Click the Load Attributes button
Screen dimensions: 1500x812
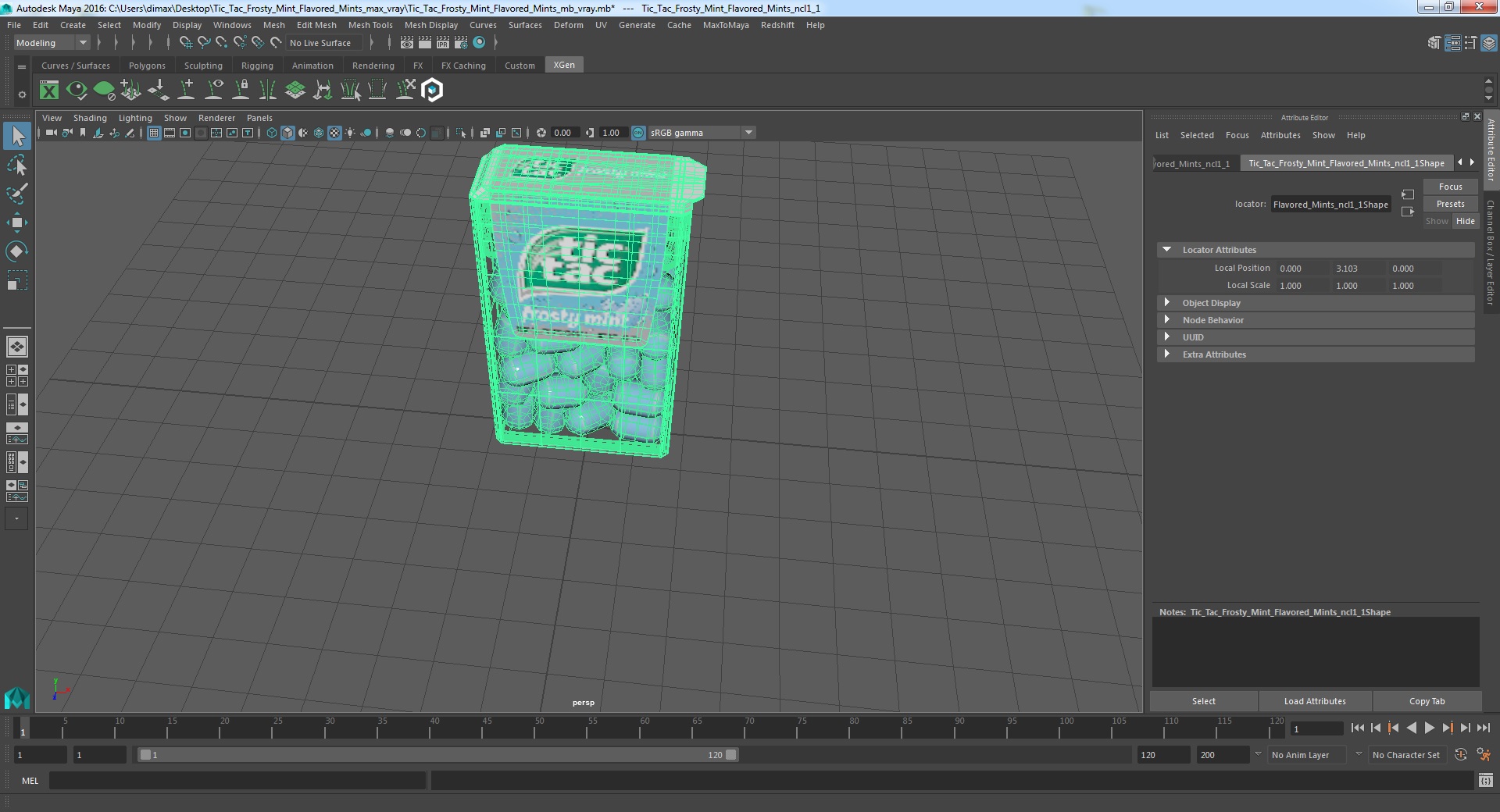coord(1315,701)
